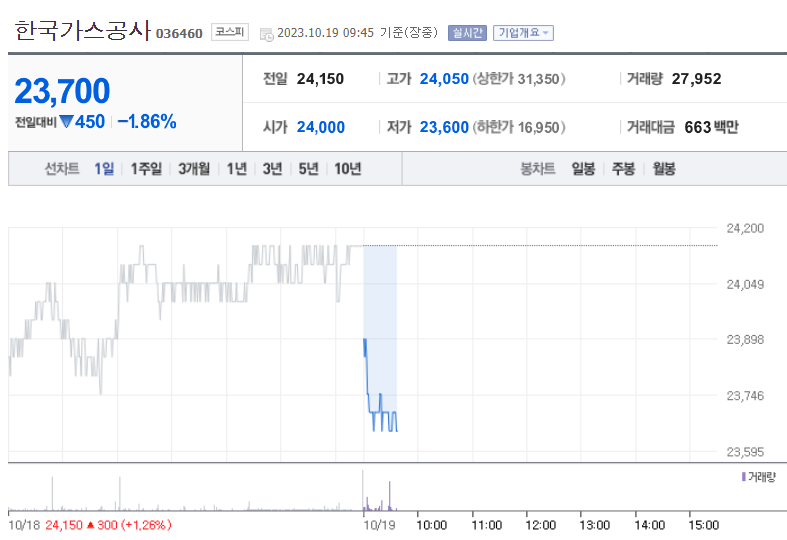The width and height of the screenshot is (787, 540).
Task: Click the 24,200 y-axis label
Action: 745,228
